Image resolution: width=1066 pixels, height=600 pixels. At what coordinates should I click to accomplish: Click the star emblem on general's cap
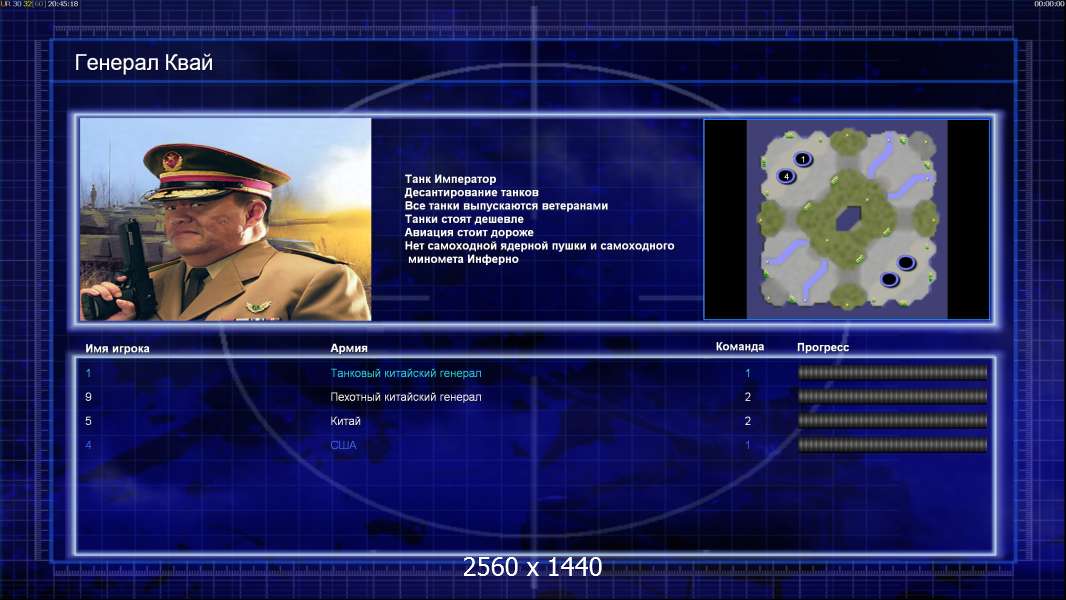coord(173,161)
